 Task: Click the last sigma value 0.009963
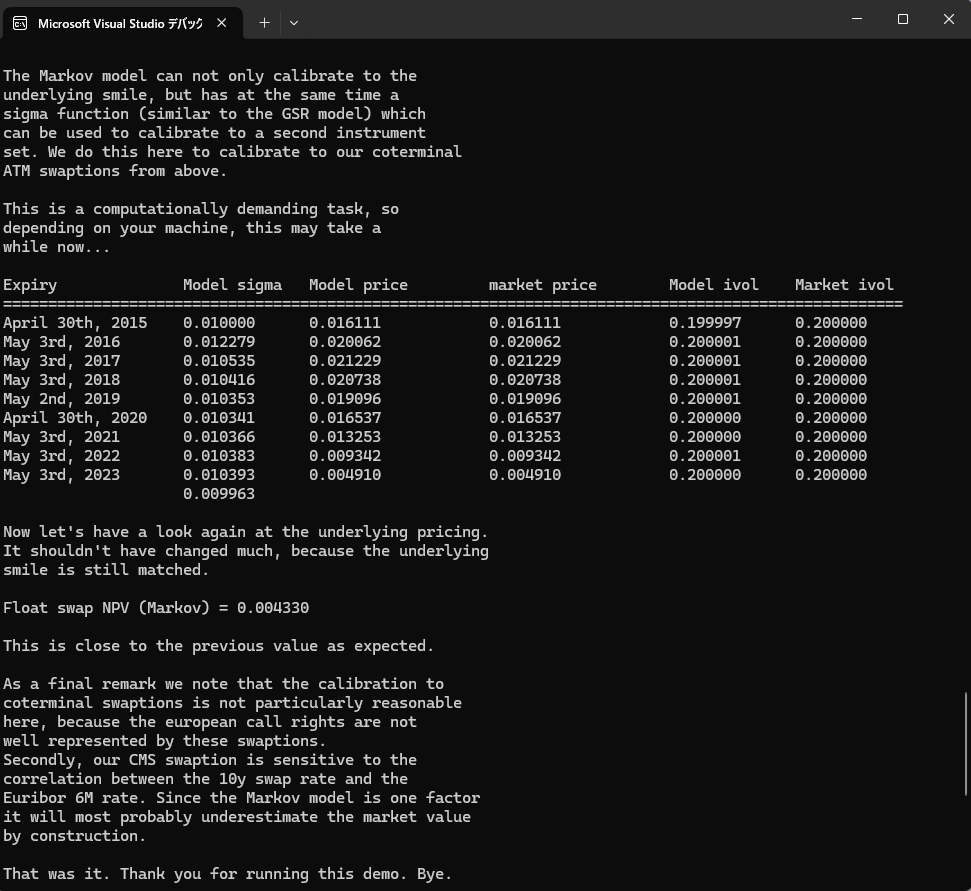tap(219, 494)
